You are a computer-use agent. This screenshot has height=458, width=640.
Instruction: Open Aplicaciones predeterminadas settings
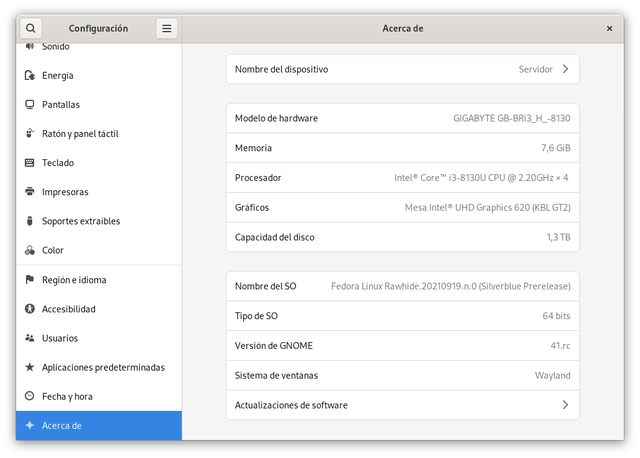click(x=99, y=367)
